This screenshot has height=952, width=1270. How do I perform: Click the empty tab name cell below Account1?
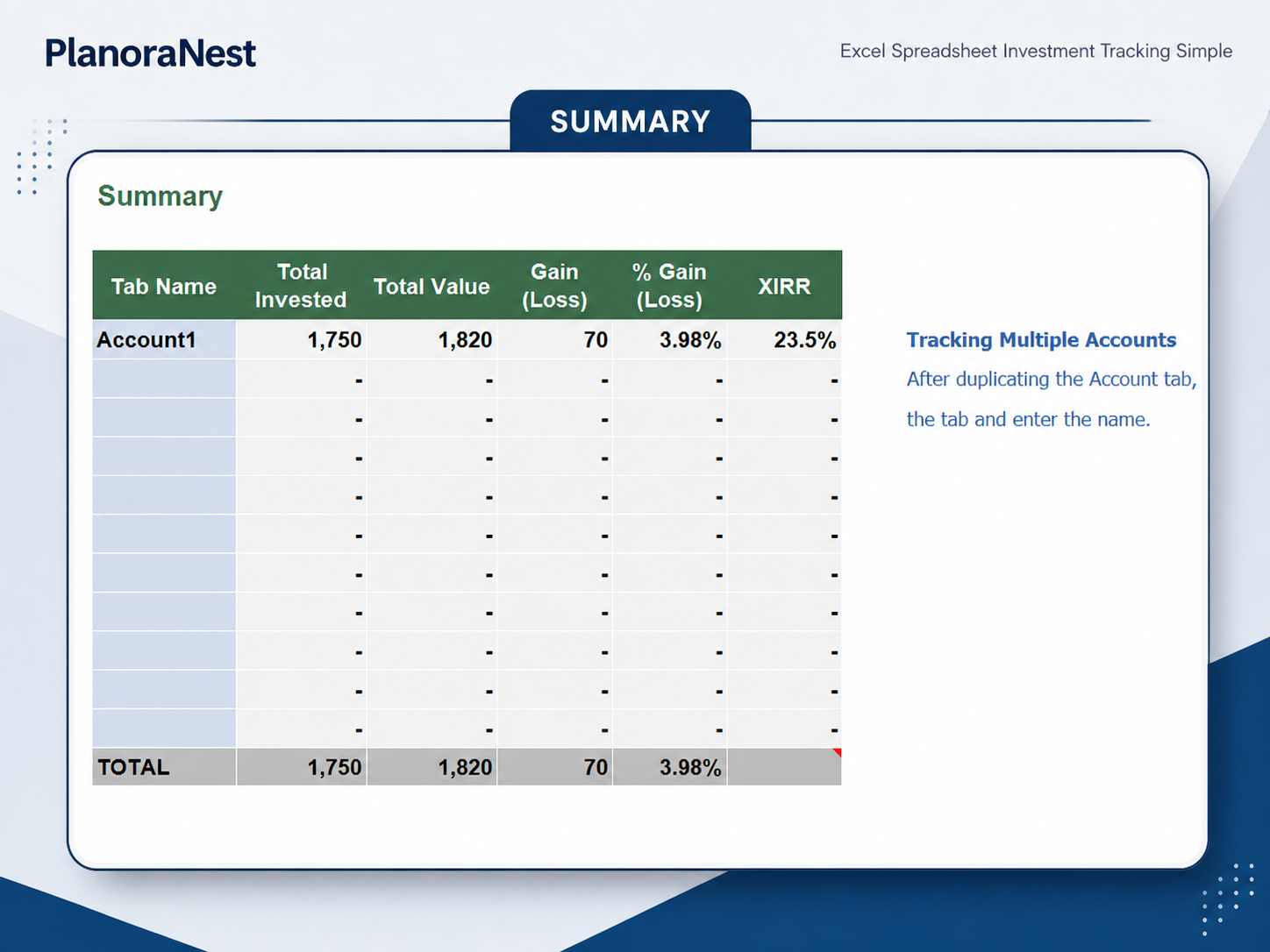[x=164, y=379]
